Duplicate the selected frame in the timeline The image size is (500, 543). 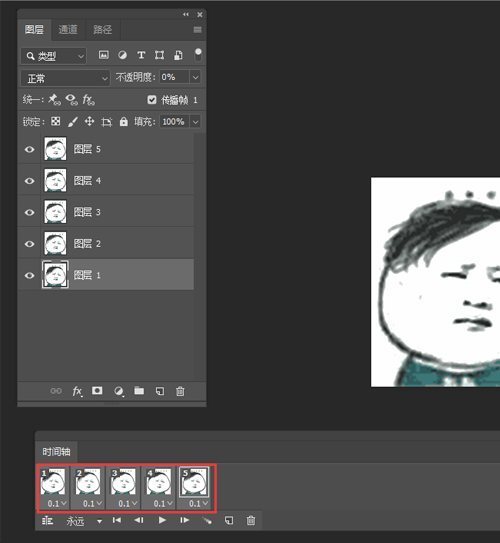(x=229, y=520)
